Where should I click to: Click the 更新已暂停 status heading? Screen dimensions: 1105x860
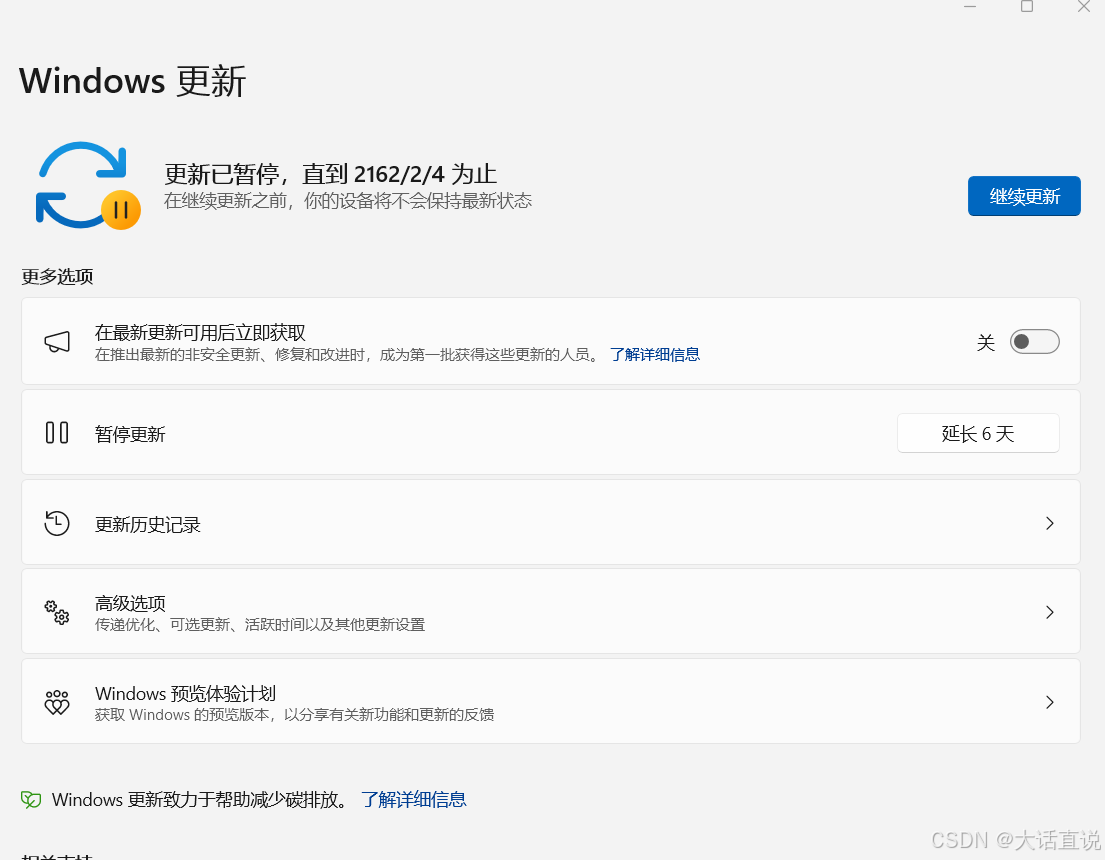pos(331,174)
